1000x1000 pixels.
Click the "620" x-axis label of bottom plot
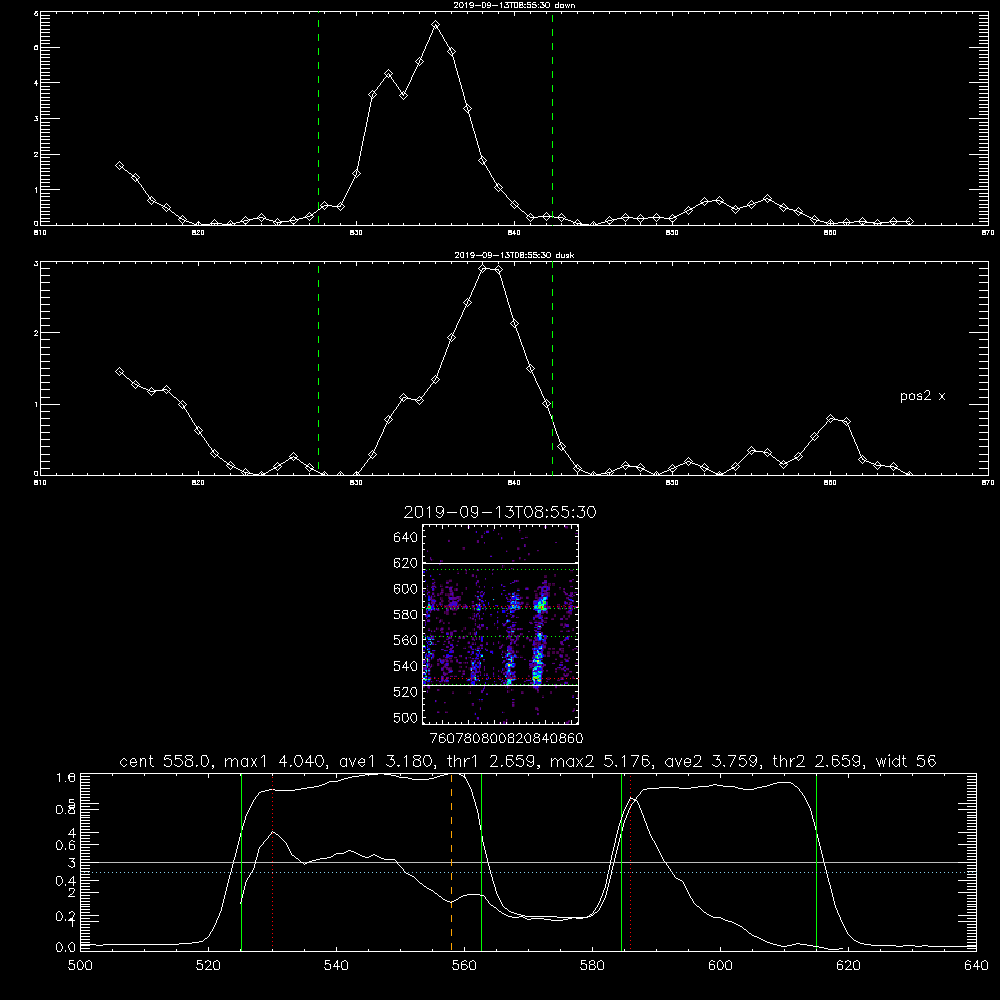tap(848, 966)
